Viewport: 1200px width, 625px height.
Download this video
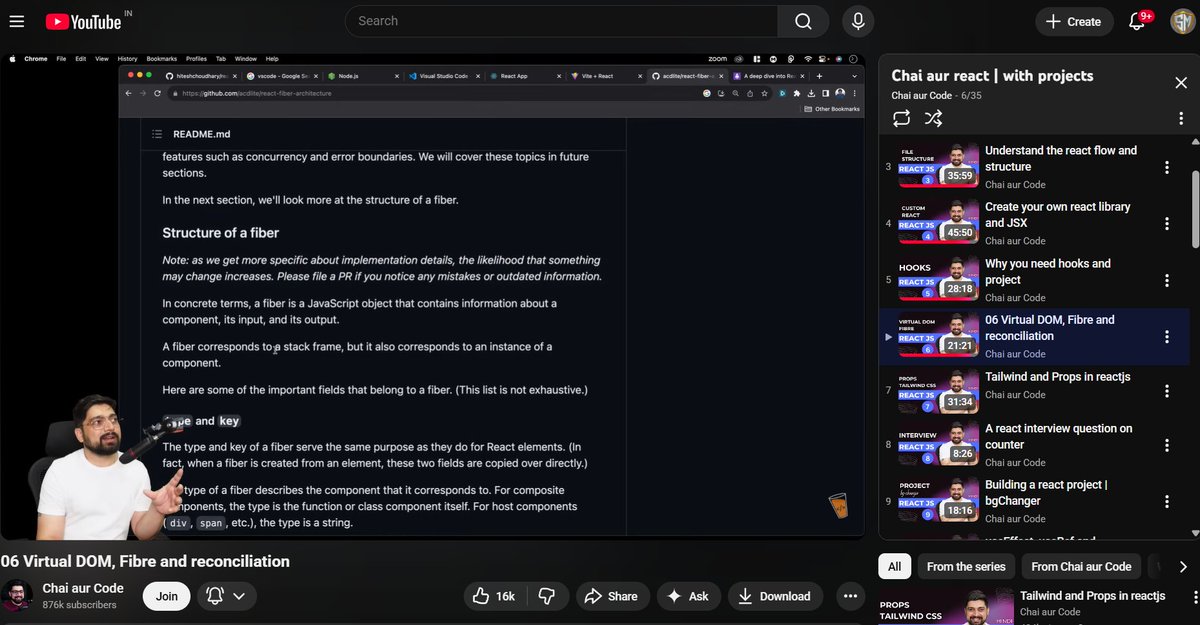tap(774, 596)
